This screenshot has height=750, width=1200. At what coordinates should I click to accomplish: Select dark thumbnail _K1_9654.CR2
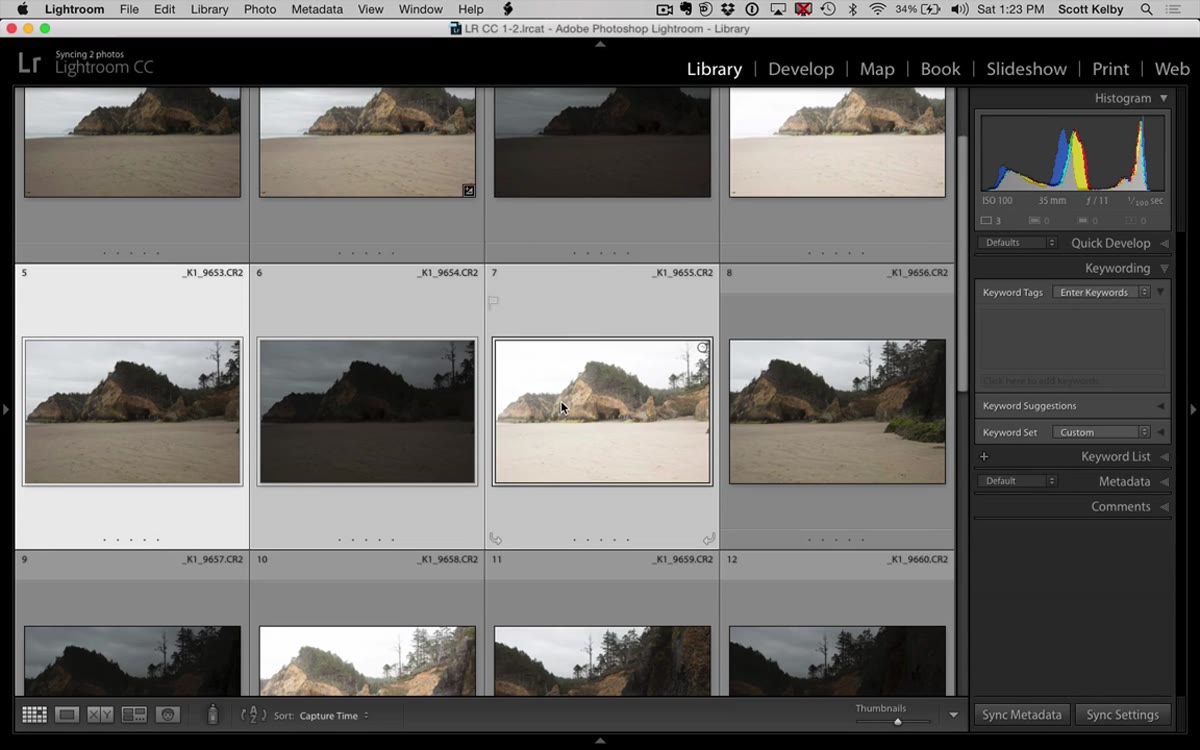[x=367, y=411]
